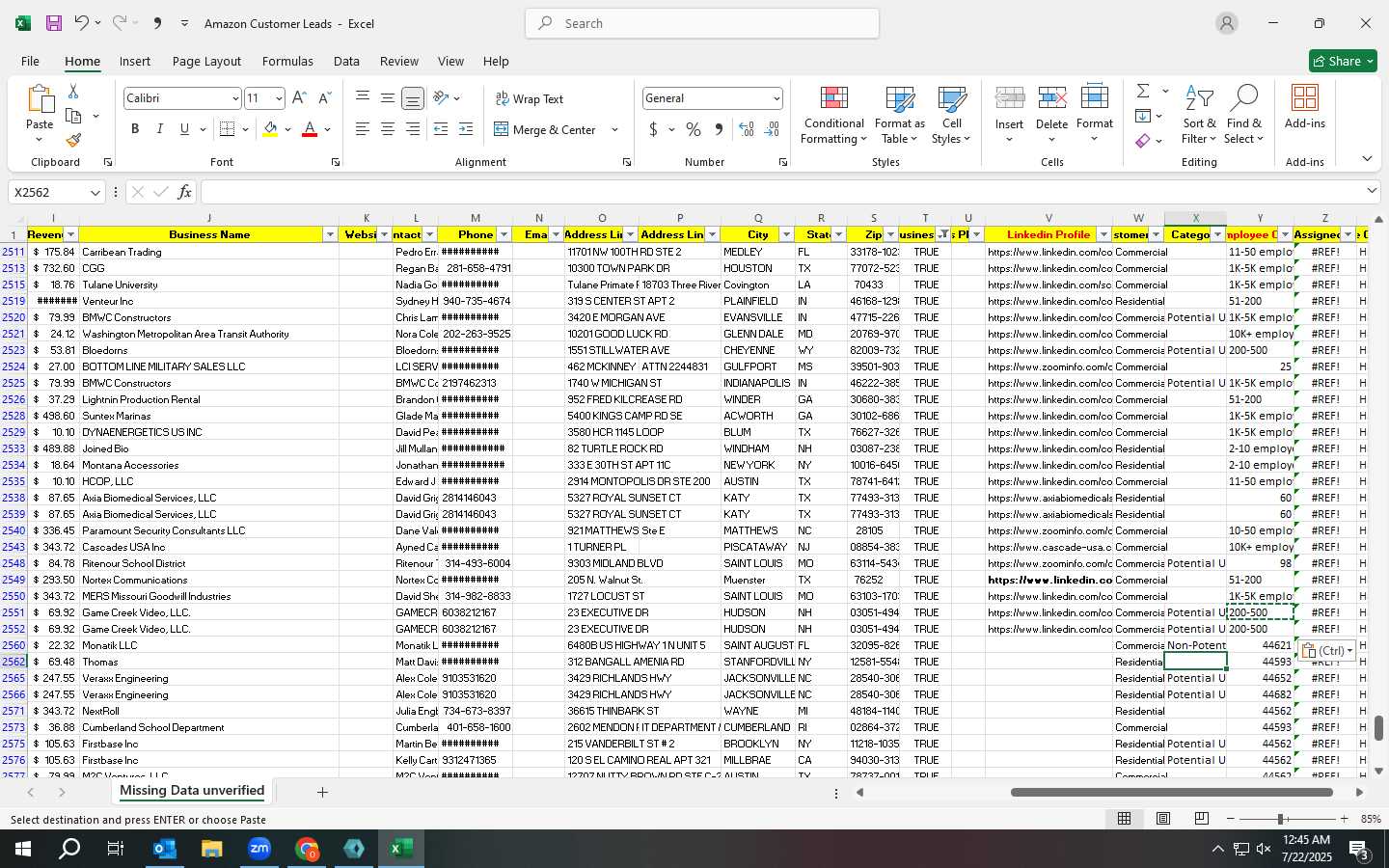The image size is (1389, 868).
Task: Open Paste Options (Ctrl) dropdown
Action: click(x=1327, y=651)
